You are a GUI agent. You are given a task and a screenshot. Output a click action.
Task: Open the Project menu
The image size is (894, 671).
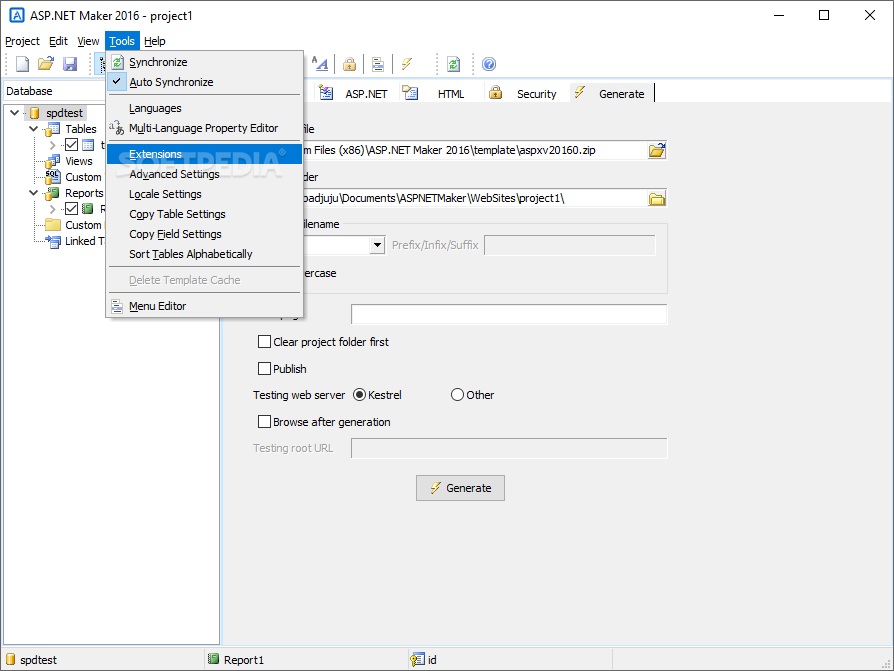[22, 41]
